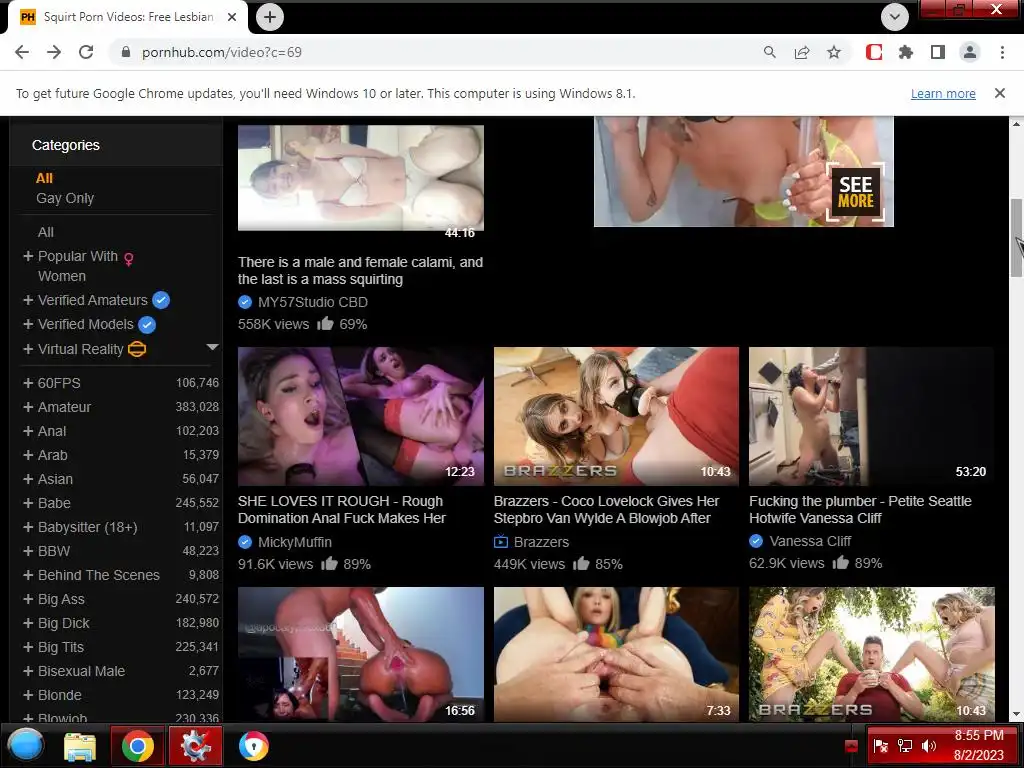Open the MY57Studio CBD uploader link
The width and height of the screenshot is (1024, 768).
313,302
